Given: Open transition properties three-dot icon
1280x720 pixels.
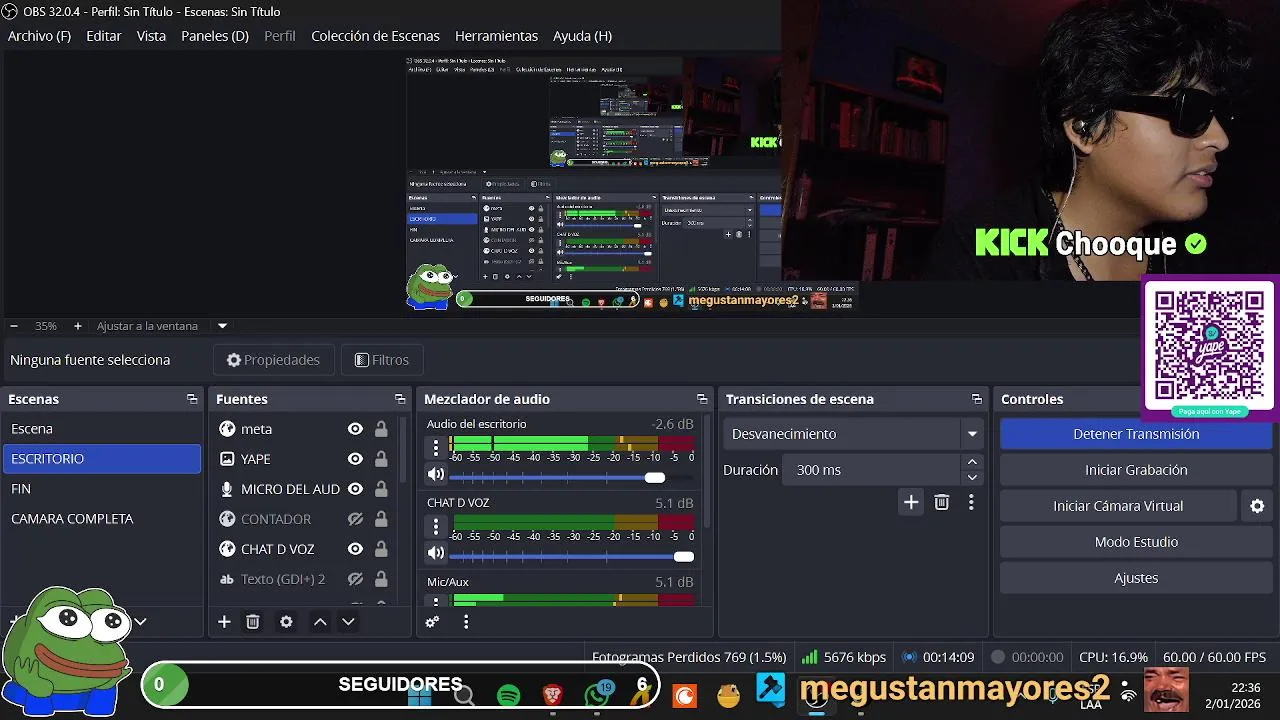Looking at the screenshot, I should tap(971, 502).
